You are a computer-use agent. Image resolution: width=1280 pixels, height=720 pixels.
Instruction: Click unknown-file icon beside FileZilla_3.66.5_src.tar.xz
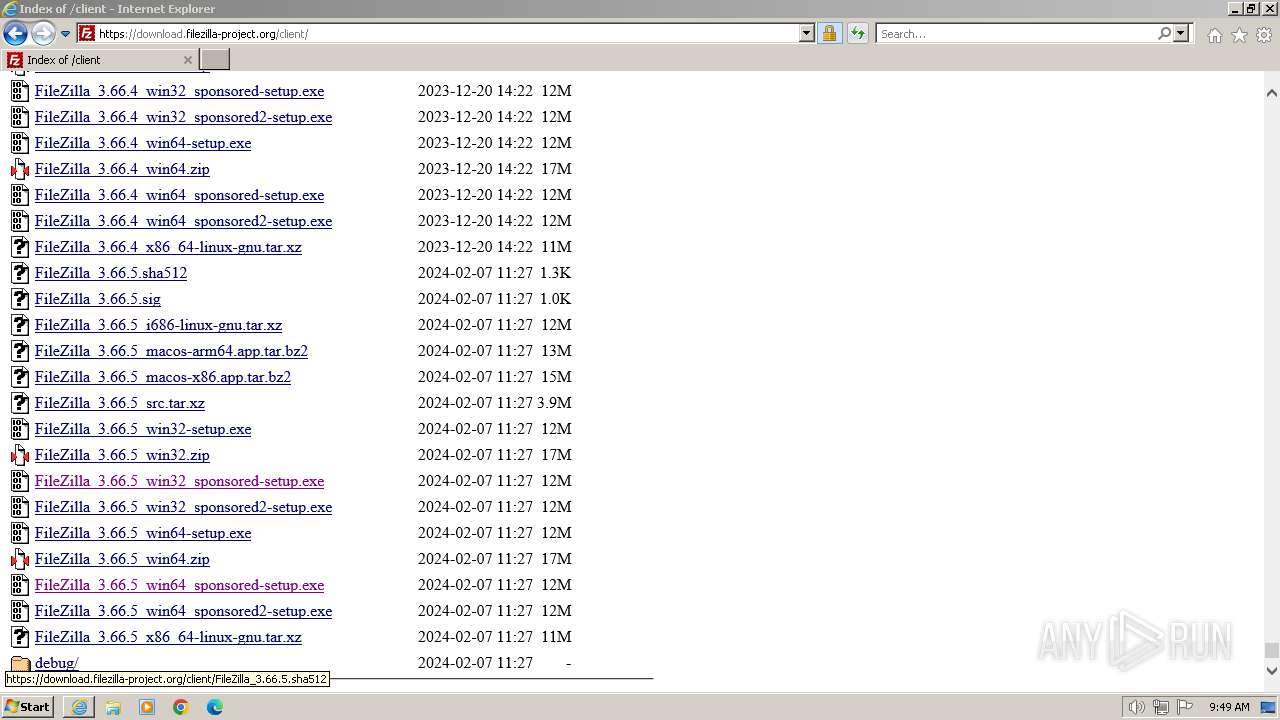pyautogui.click(x=20, y=403)
